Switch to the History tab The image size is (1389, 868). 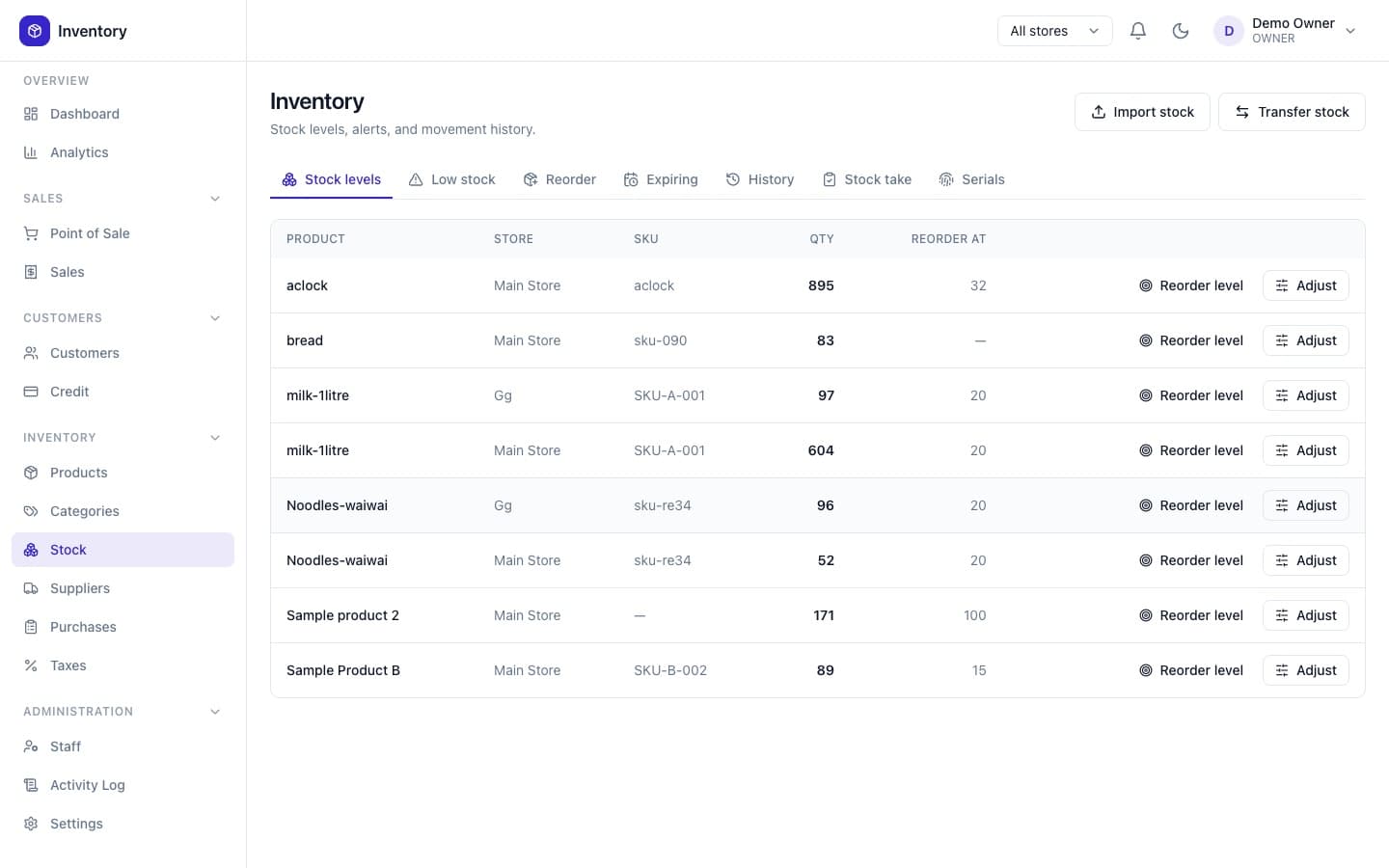pos(760,179)
